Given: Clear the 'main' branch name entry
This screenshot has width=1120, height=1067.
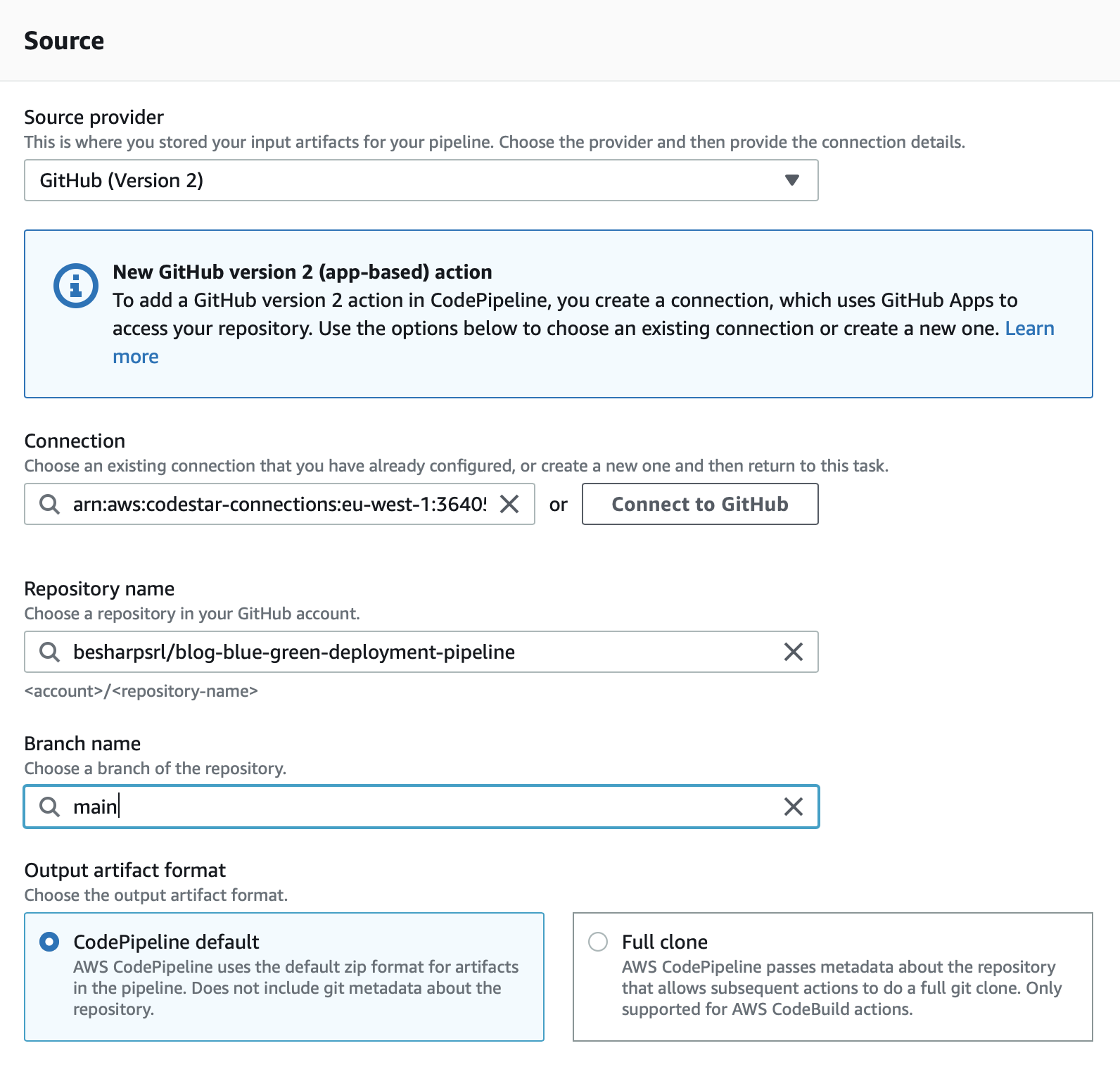Looking at the screenshot, I should pyautogui.click(x=793, y=807).
